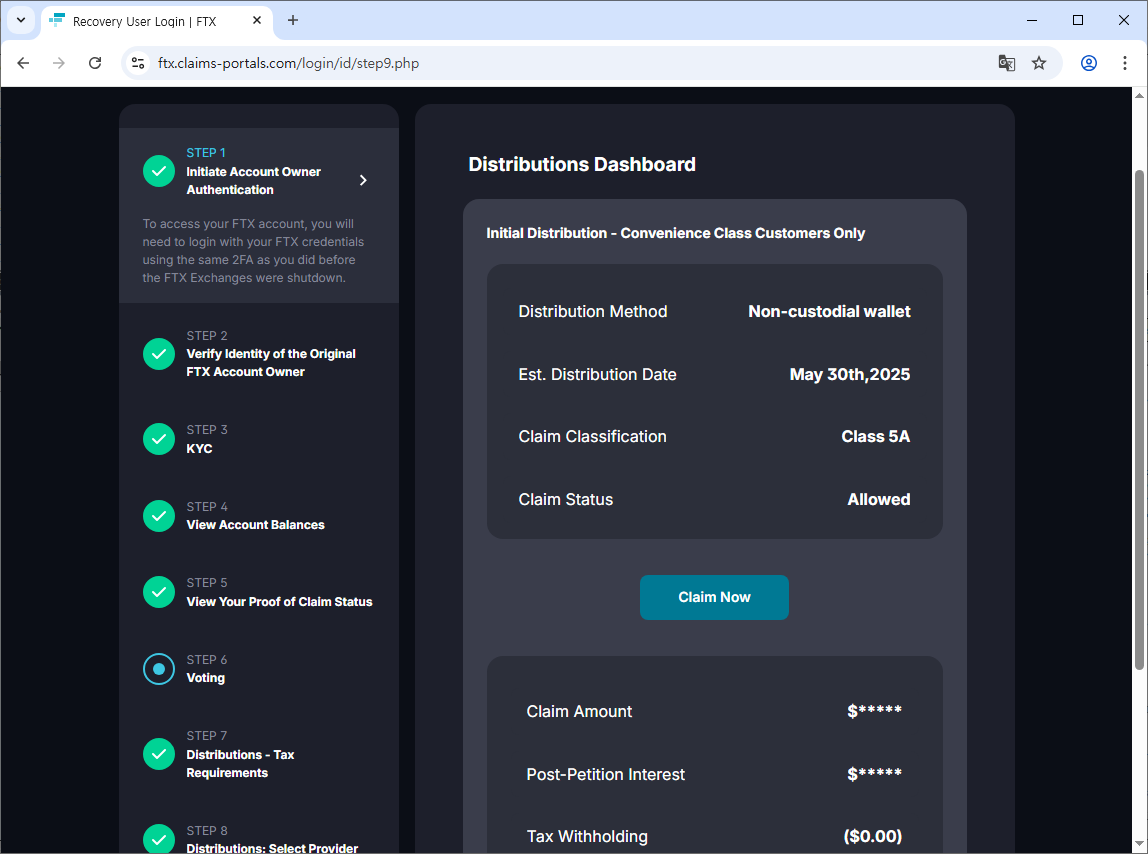Screen dimensions: 1148x854
Task: Click the Tax Withholding ($0.00) value
Action: click(873, 836)
